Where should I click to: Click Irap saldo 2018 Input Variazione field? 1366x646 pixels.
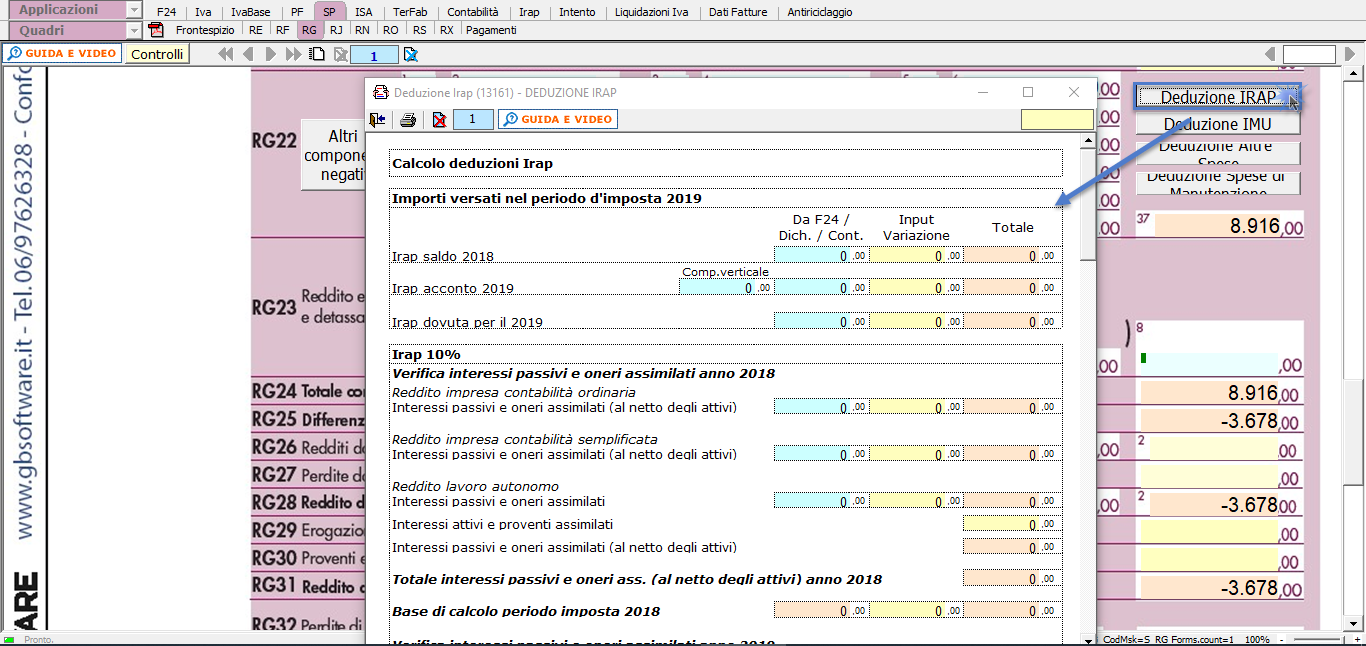(x=916, y=255)
